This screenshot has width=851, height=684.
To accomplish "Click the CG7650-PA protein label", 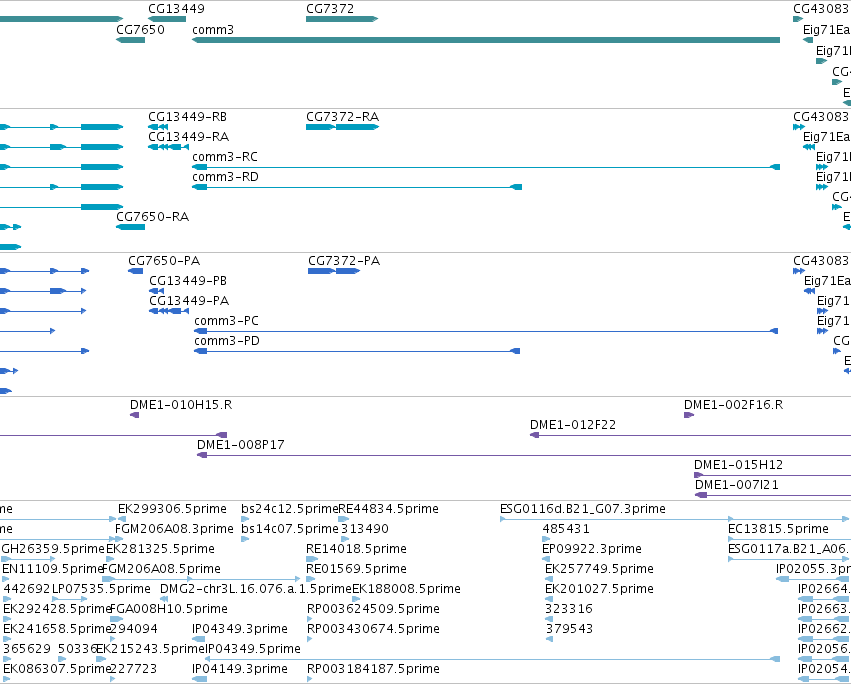I will point(164,261).
